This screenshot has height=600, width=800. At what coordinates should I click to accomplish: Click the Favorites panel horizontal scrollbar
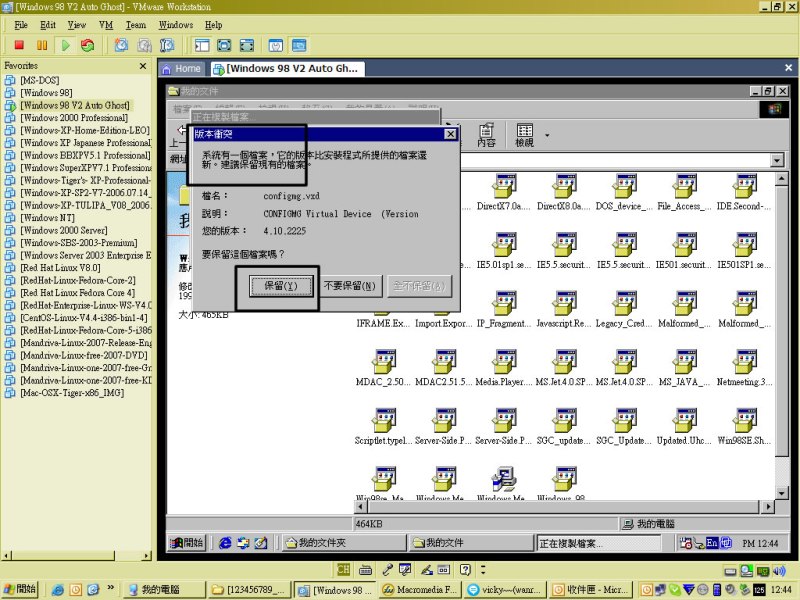point(77,556)
